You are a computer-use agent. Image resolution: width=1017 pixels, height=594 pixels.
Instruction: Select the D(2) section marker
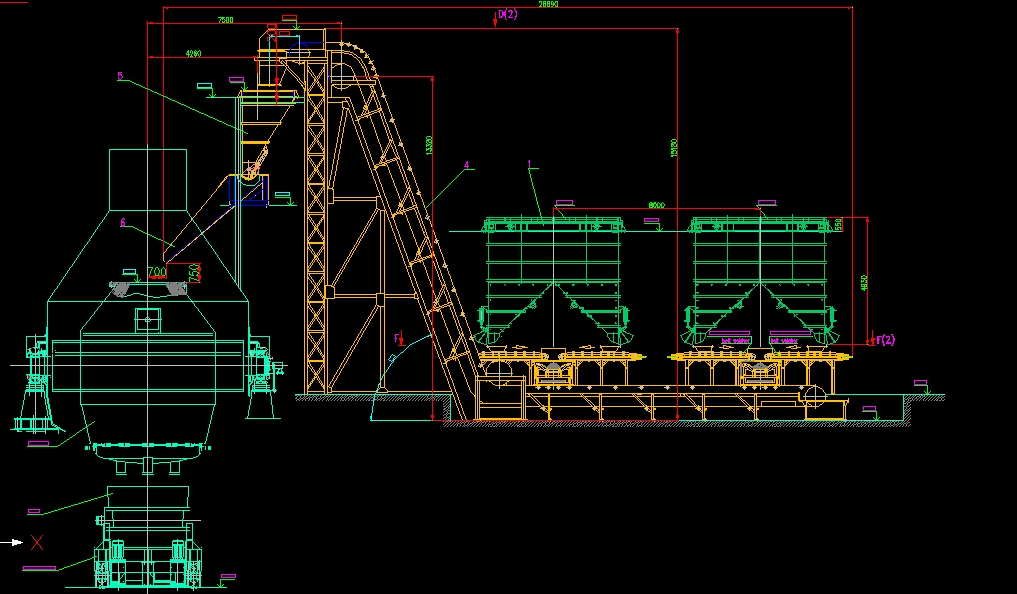pyautogui.click(x=508, y=14)
